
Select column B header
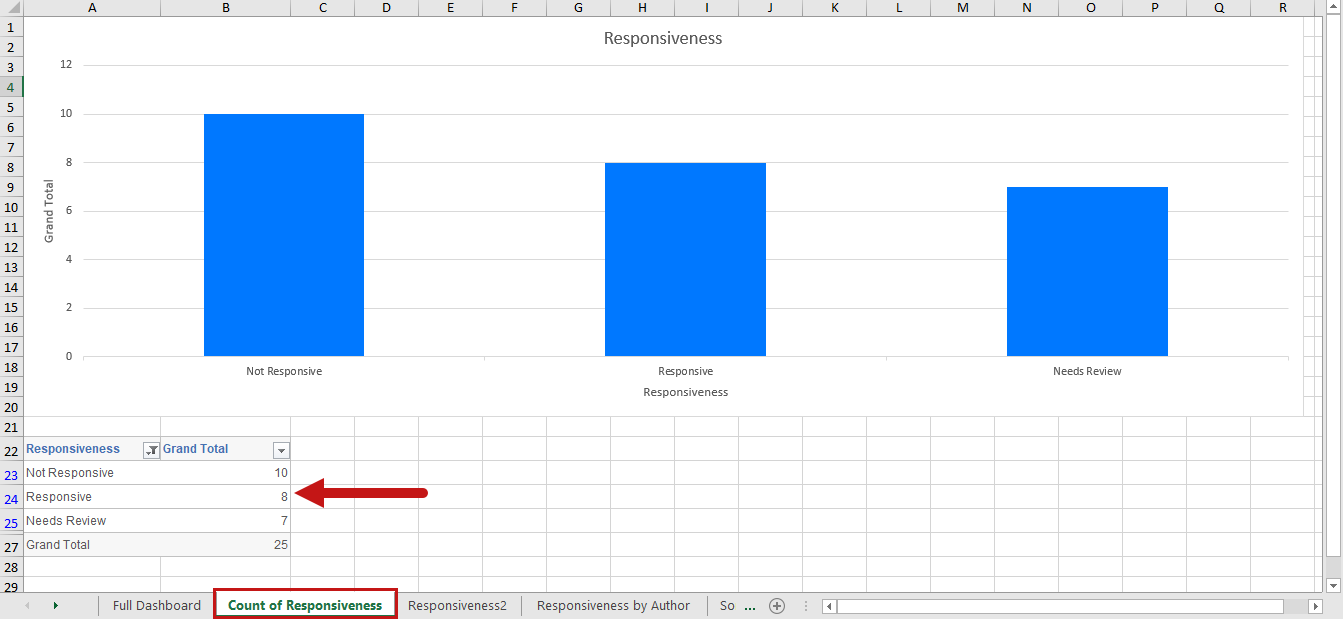tap(226, 8)
